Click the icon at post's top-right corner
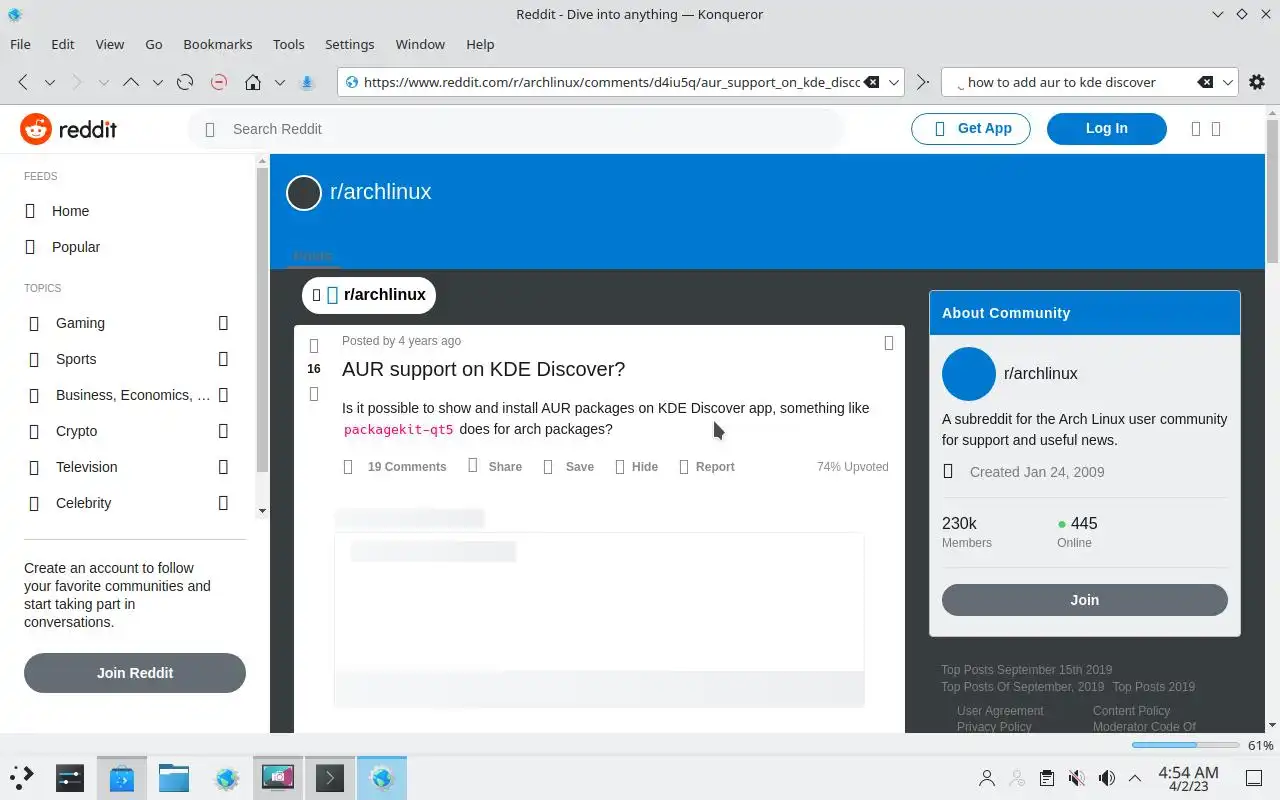This screenshot has width=1280, height=800. tap(889, 343)
